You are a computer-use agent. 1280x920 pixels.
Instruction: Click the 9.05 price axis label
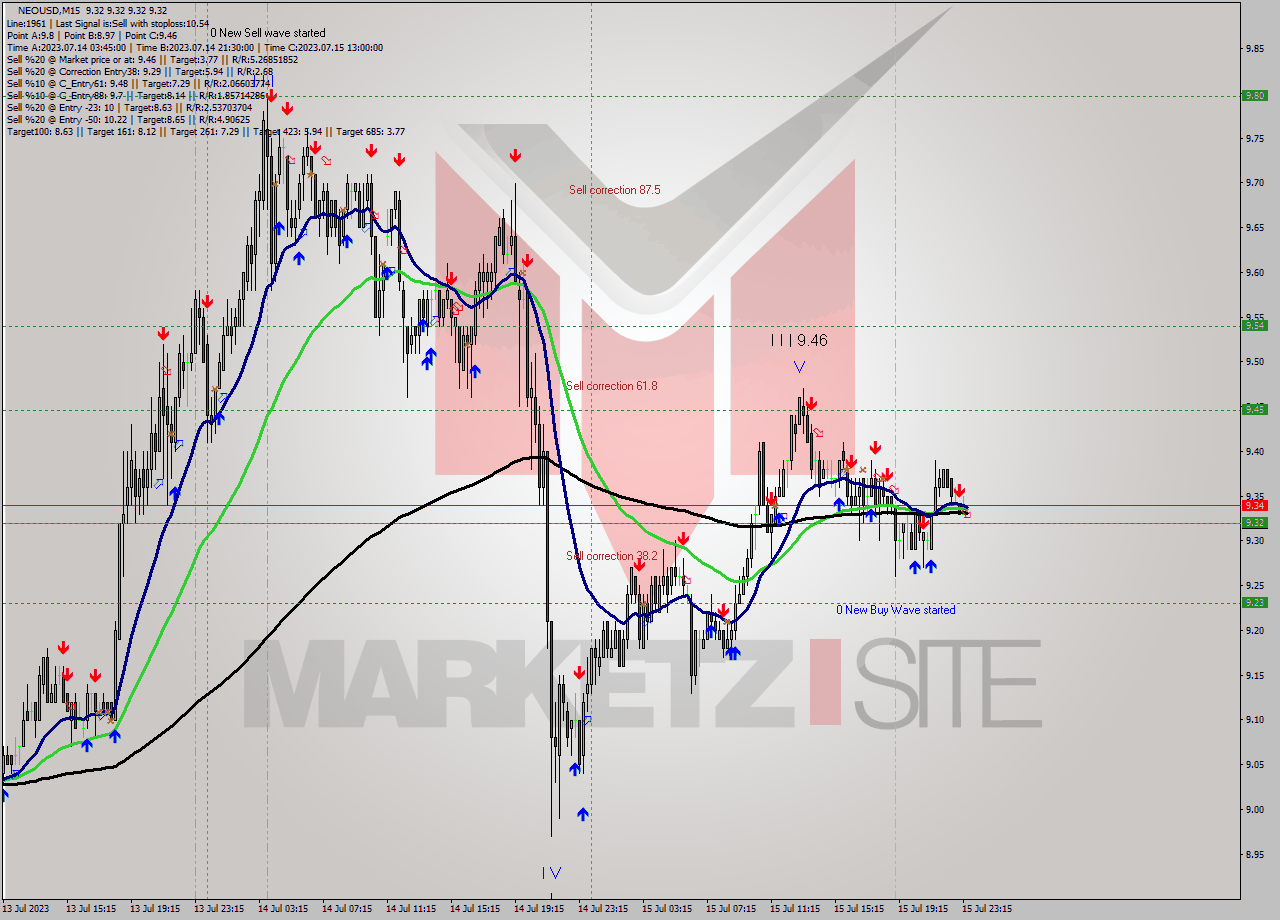point(1256,765)
